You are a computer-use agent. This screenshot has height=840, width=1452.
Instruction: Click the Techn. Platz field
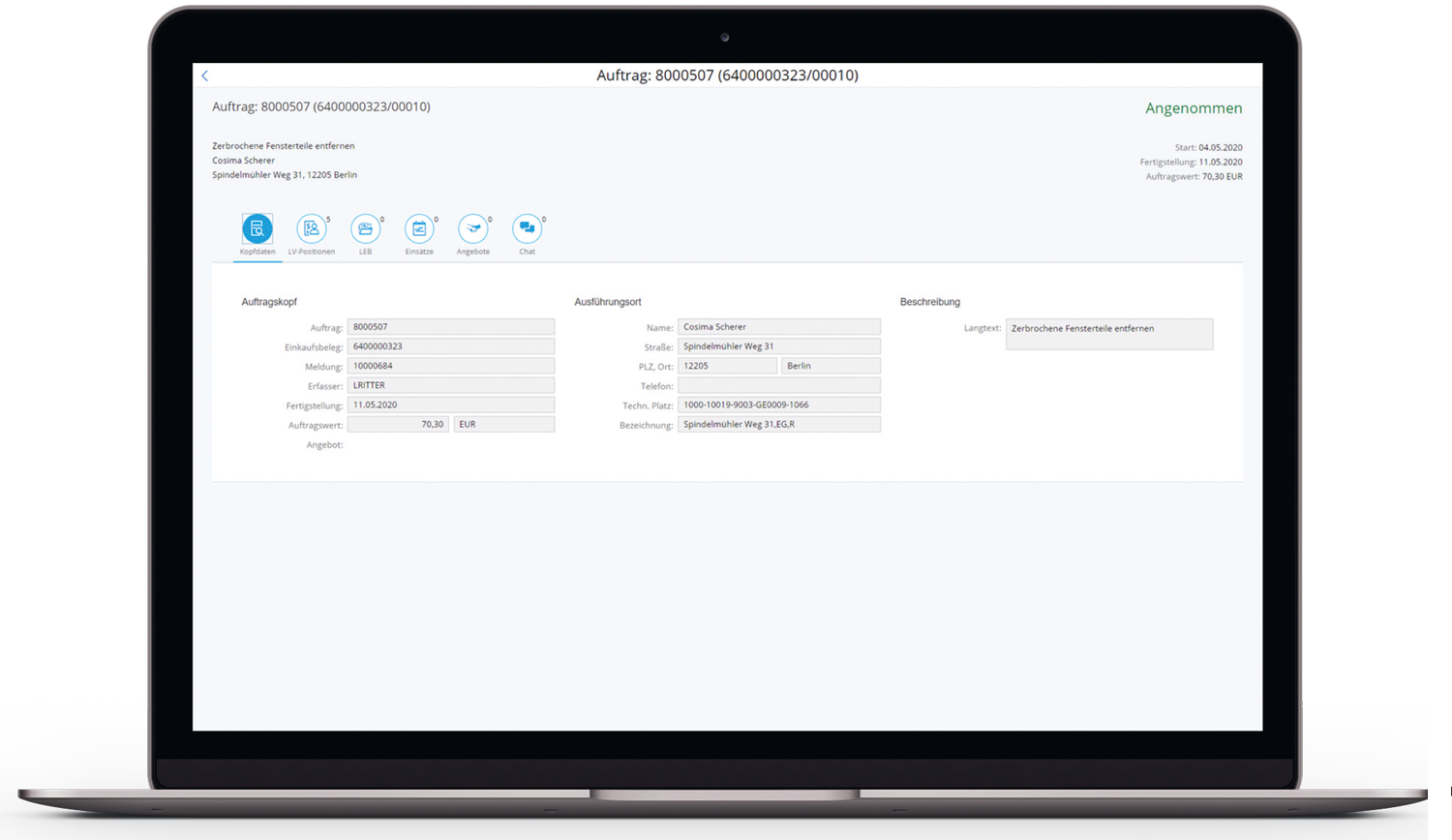(778, 405)
